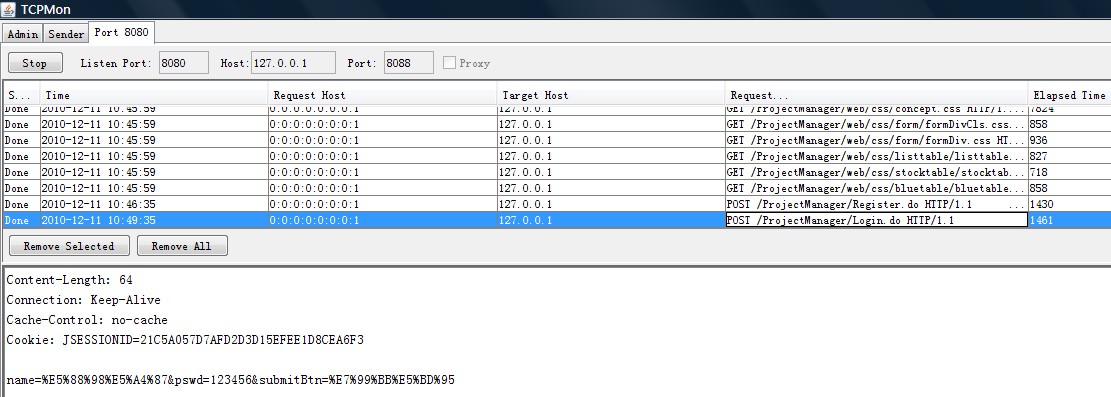Click the name=...pswd=123456 POST body line

click(x=230, y=380)
